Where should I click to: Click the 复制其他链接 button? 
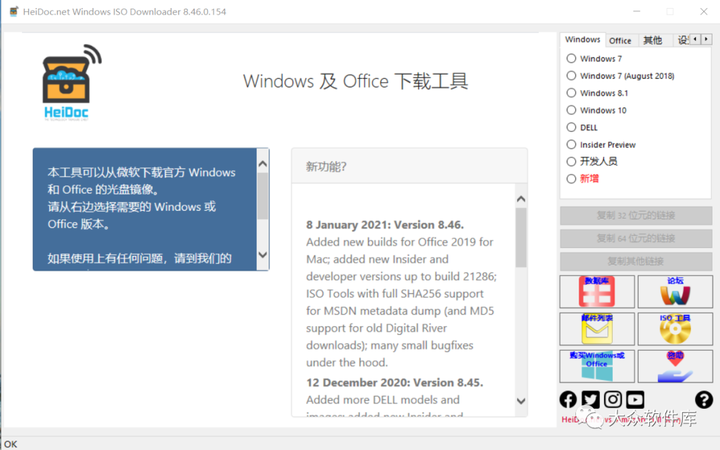click(636, 261)
